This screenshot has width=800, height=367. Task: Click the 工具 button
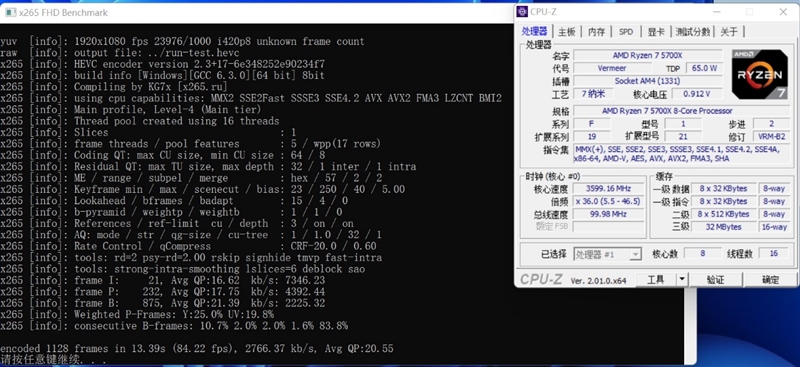click(656, 280)
